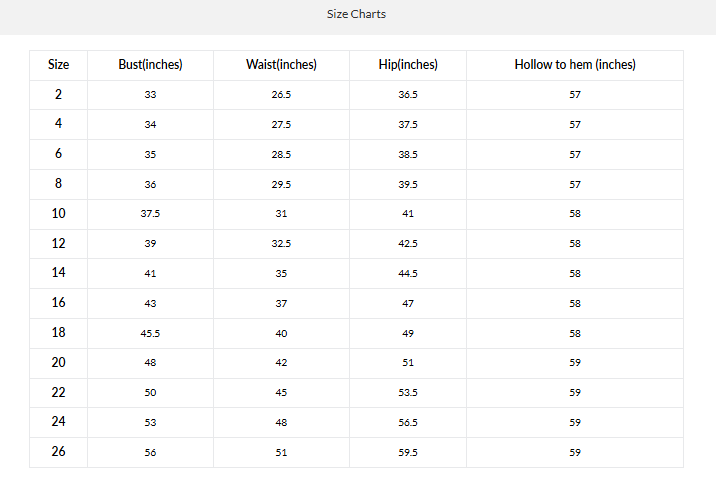Select the size 14 row label
This screenshot has height=483, width=716.
tap(58, 272)
